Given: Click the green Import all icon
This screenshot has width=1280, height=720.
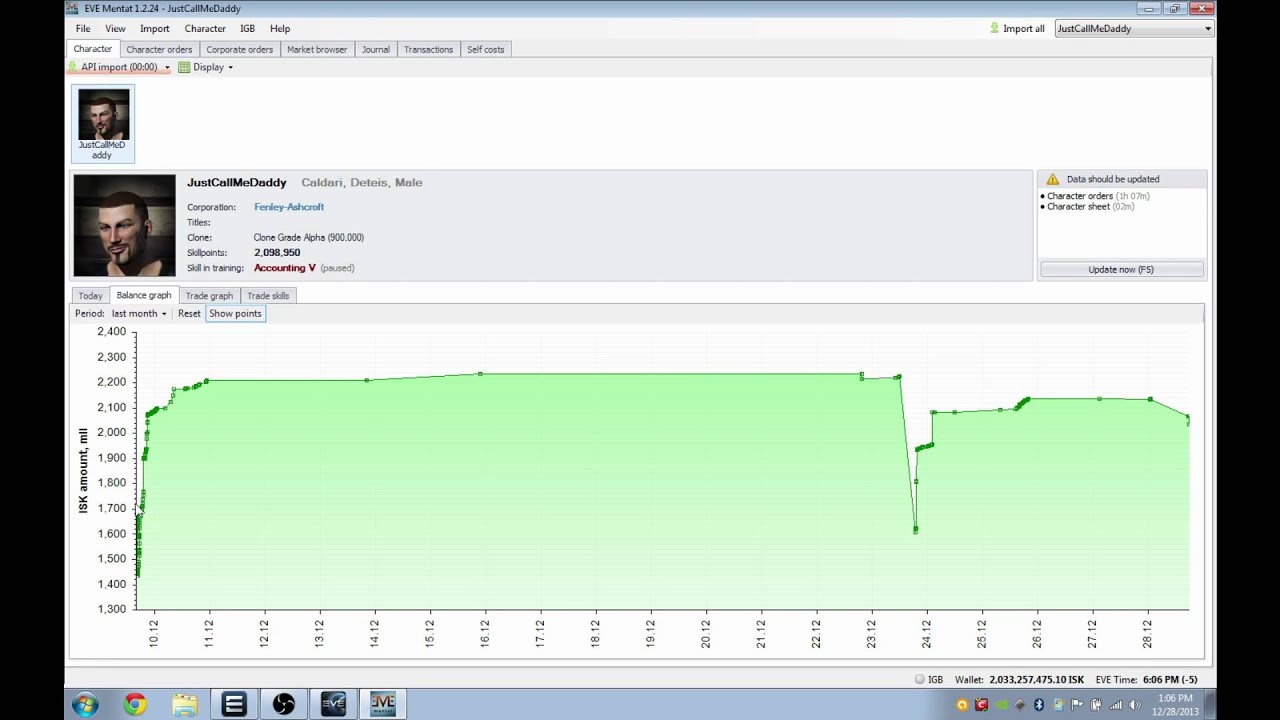Looking at the screenshot, I should tap(994, 28).
